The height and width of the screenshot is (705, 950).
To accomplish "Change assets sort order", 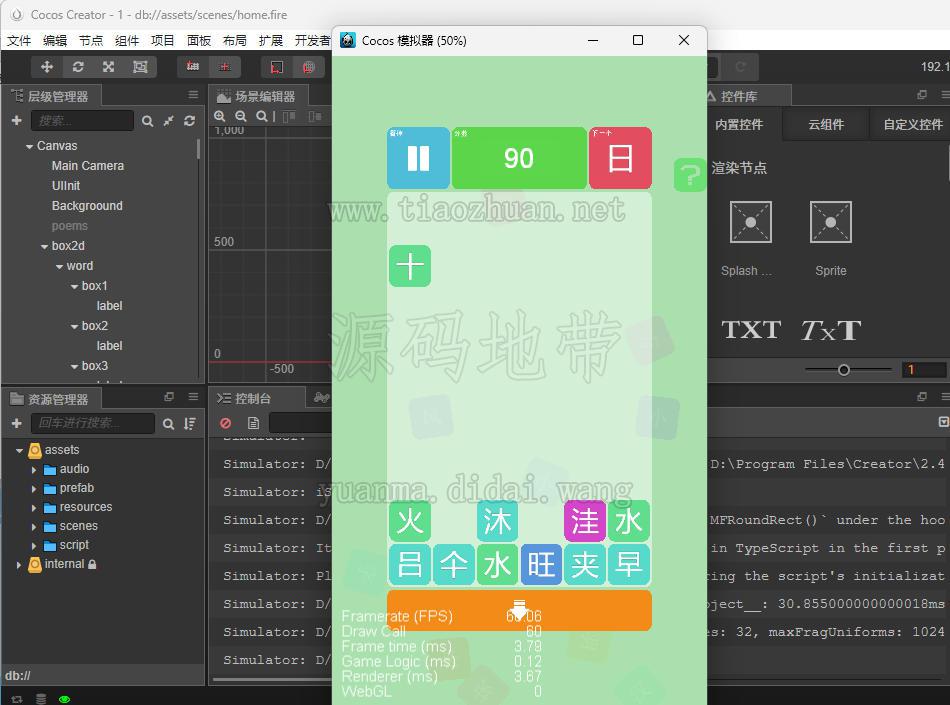I will pyautogui.click(x=190, y=424).
